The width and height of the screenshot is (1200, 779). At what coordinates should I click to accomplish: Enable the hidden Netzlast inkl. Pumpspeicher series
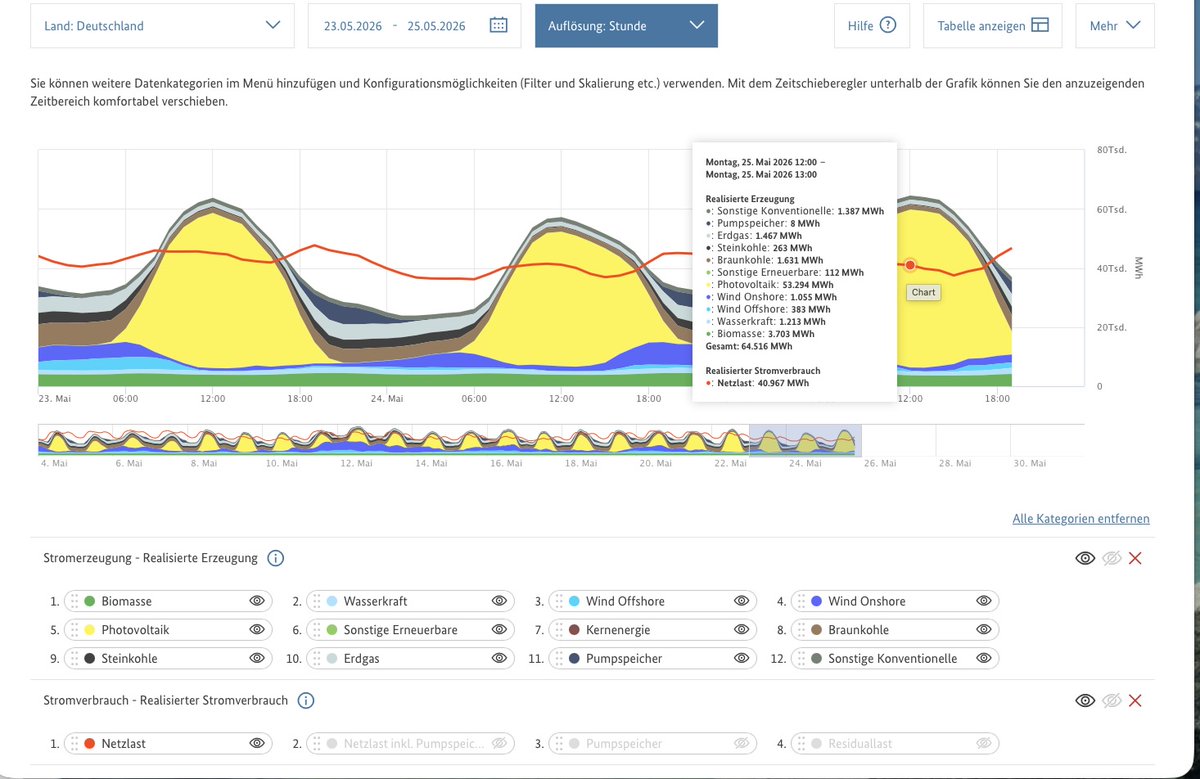(499, 743)
